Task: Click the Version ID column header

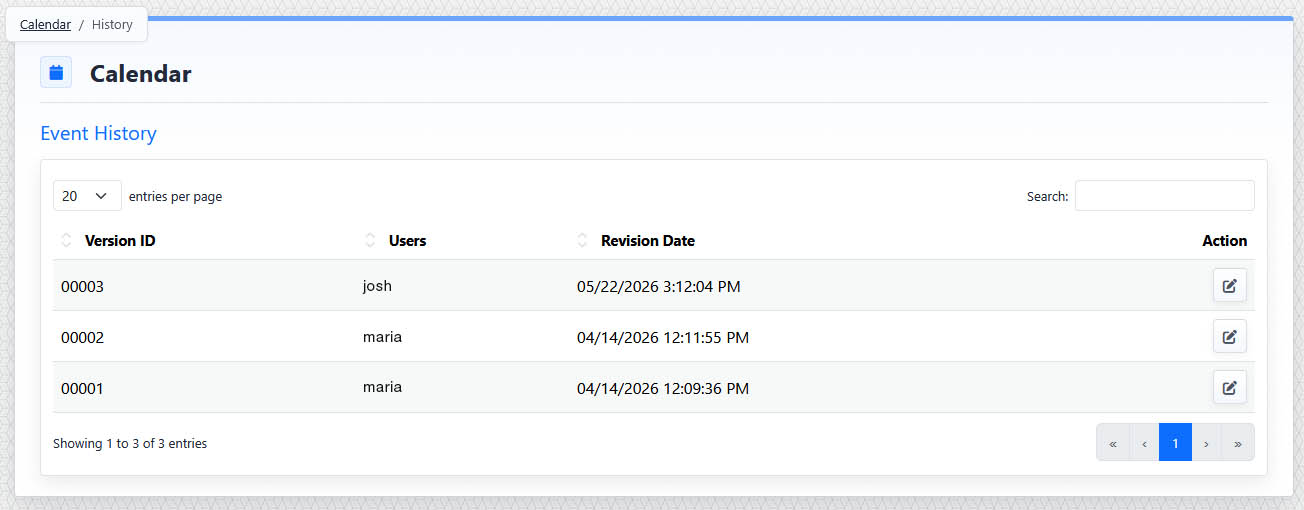Action: (x=120, y=241)
